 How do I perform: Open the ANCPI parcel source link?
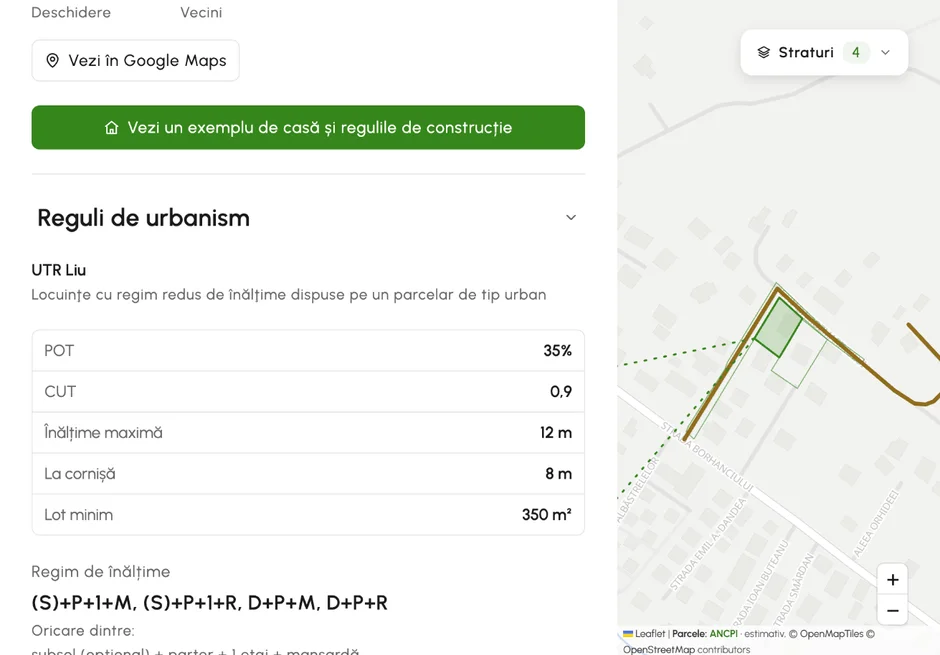point(724,633)
